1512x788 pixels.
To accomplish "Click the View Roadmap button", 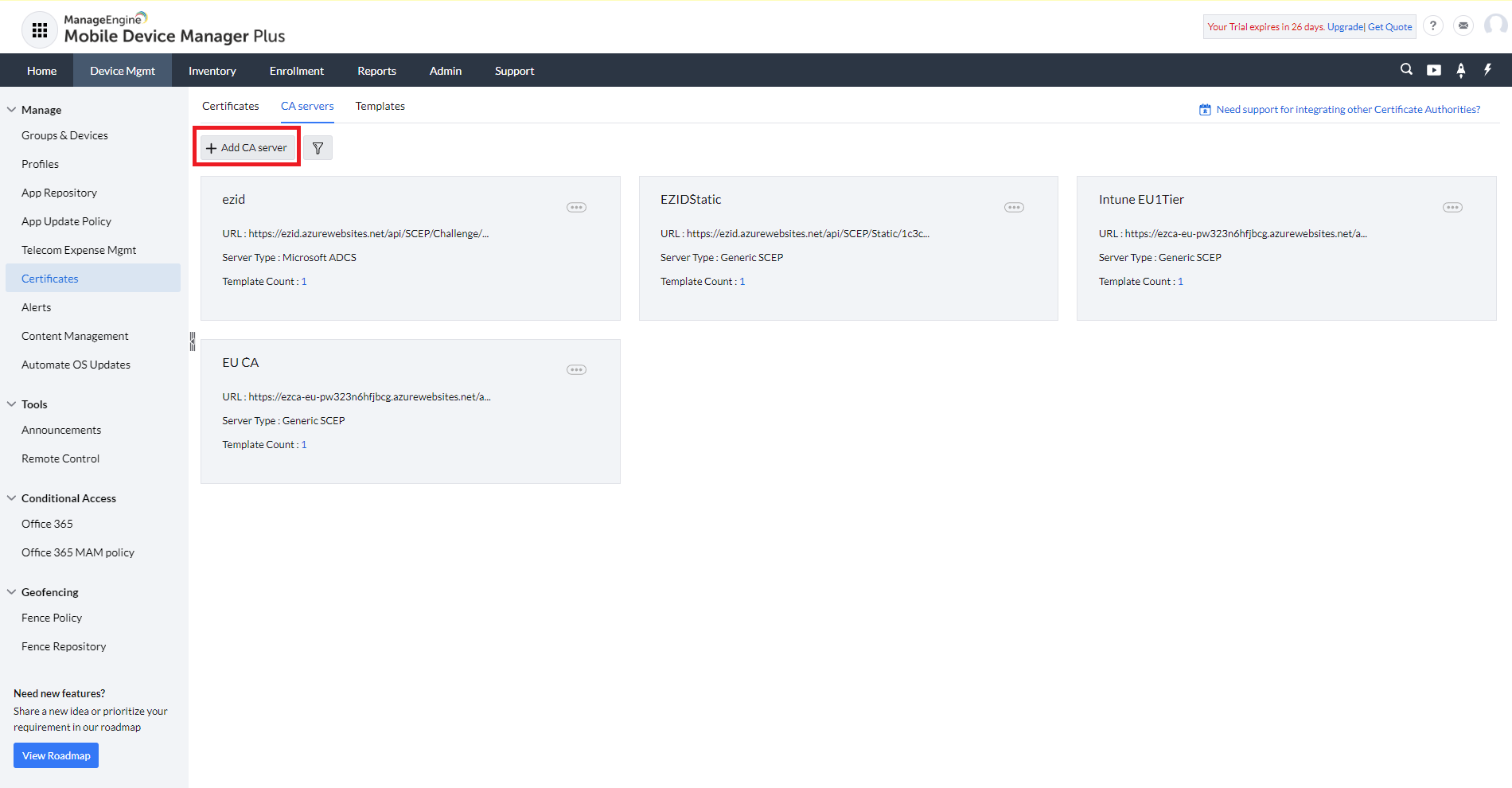I will pos(56,755).
